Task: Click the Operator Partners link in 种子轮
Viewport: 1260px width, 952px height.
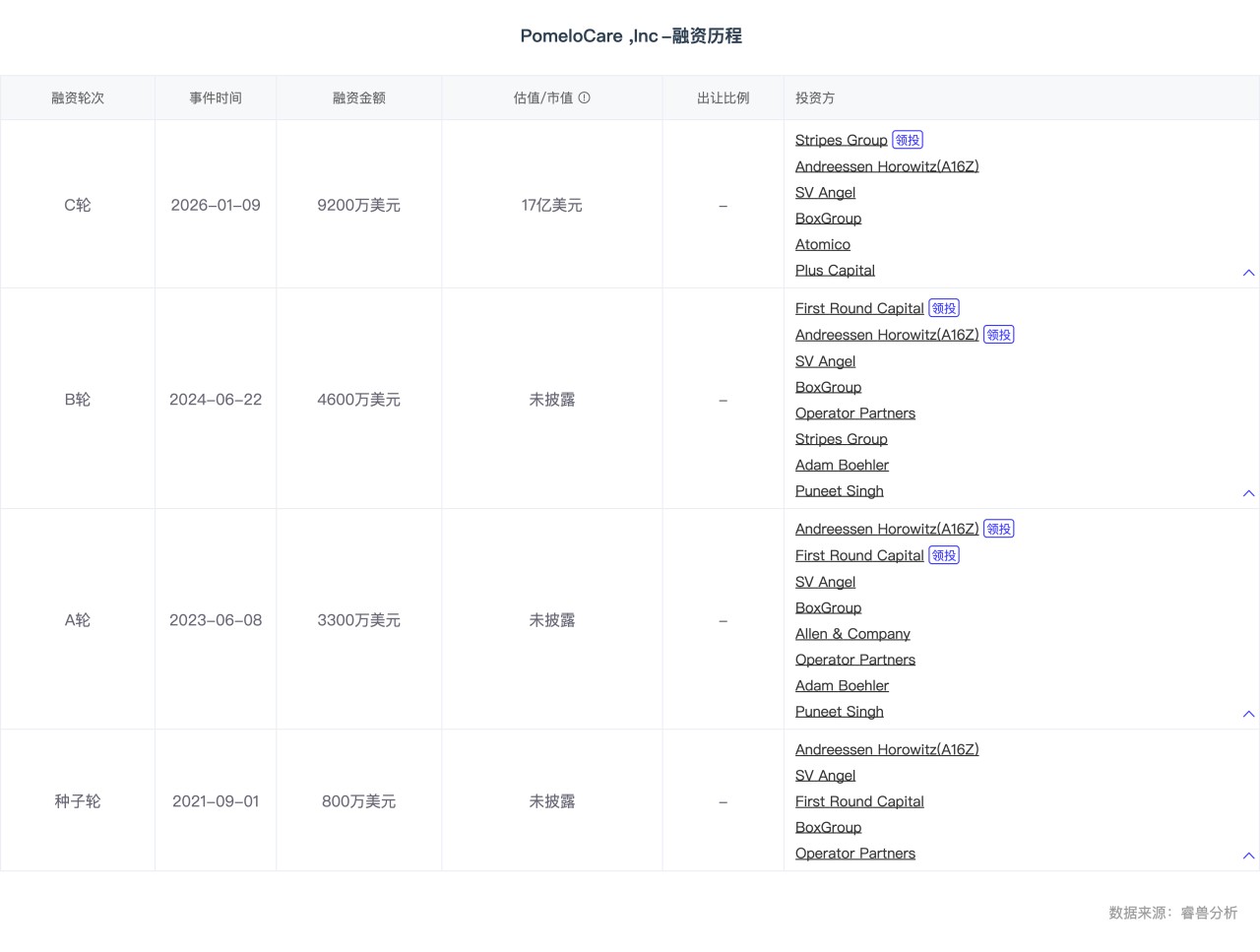Action: click(x=855, y=853)
